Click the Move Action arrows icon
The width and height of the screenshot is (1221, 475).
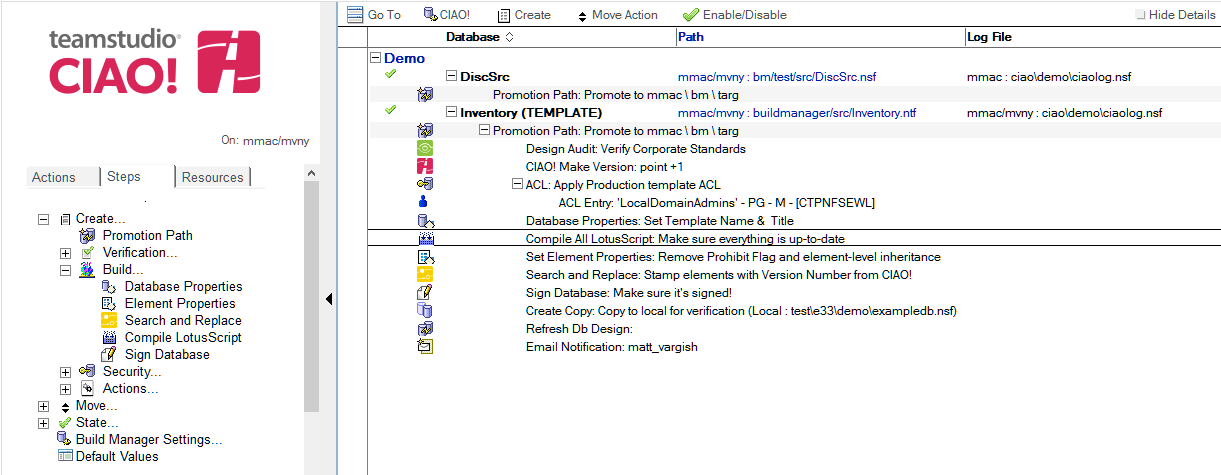(x=583, y=16)
